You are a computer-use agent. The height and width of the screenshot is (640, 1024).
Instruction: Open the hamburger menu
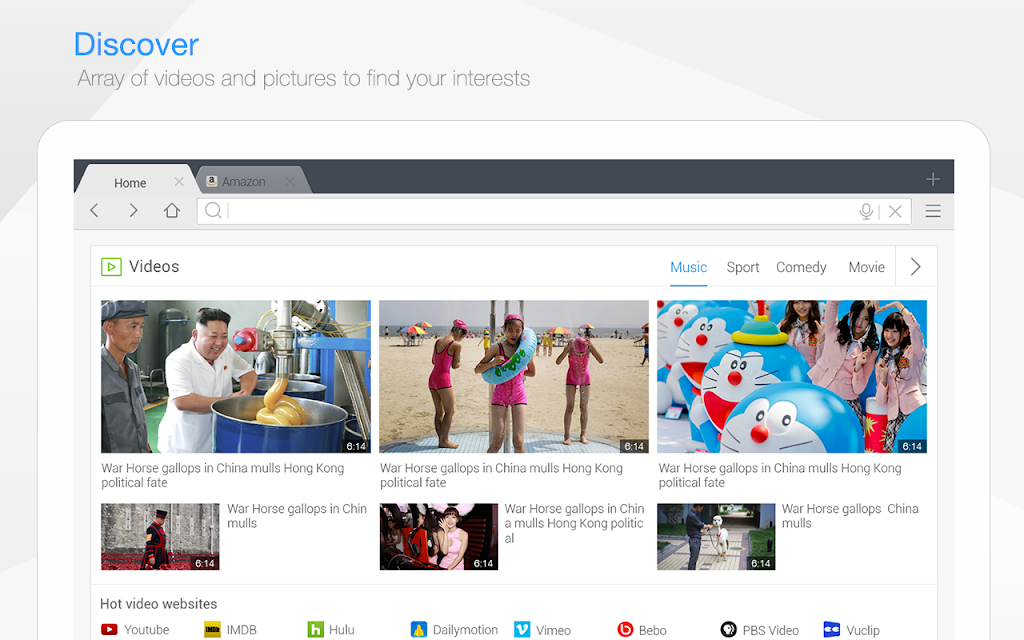coord(933,211)
